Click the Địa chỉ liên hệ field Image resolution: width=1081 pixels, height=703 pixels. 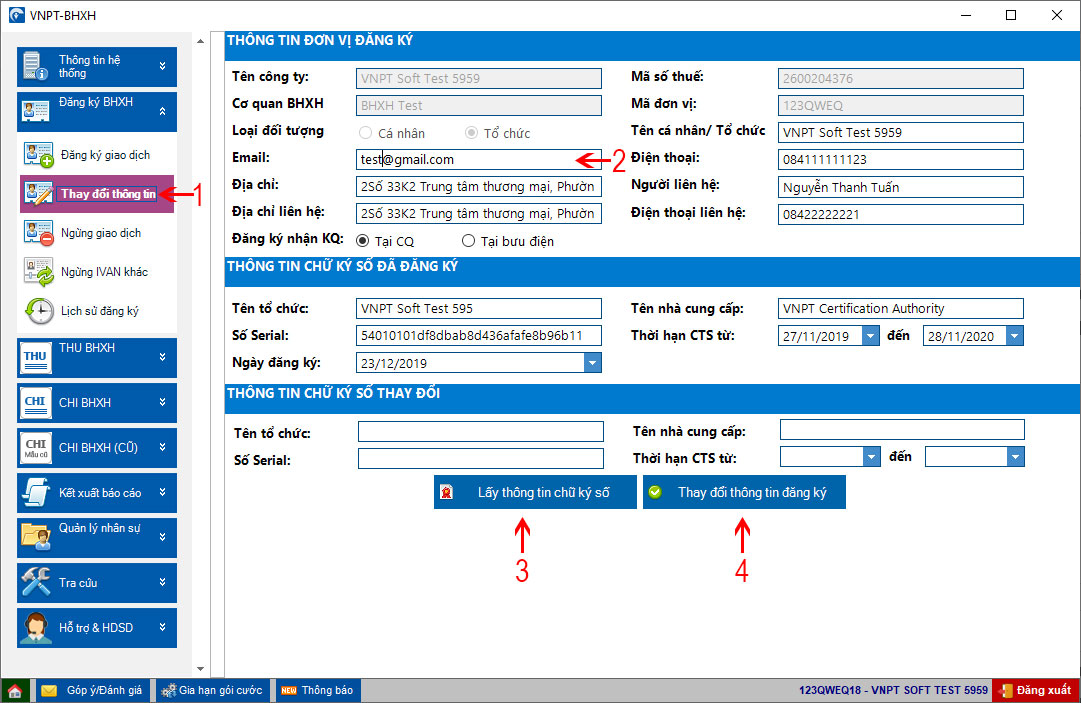coord(478,214)
